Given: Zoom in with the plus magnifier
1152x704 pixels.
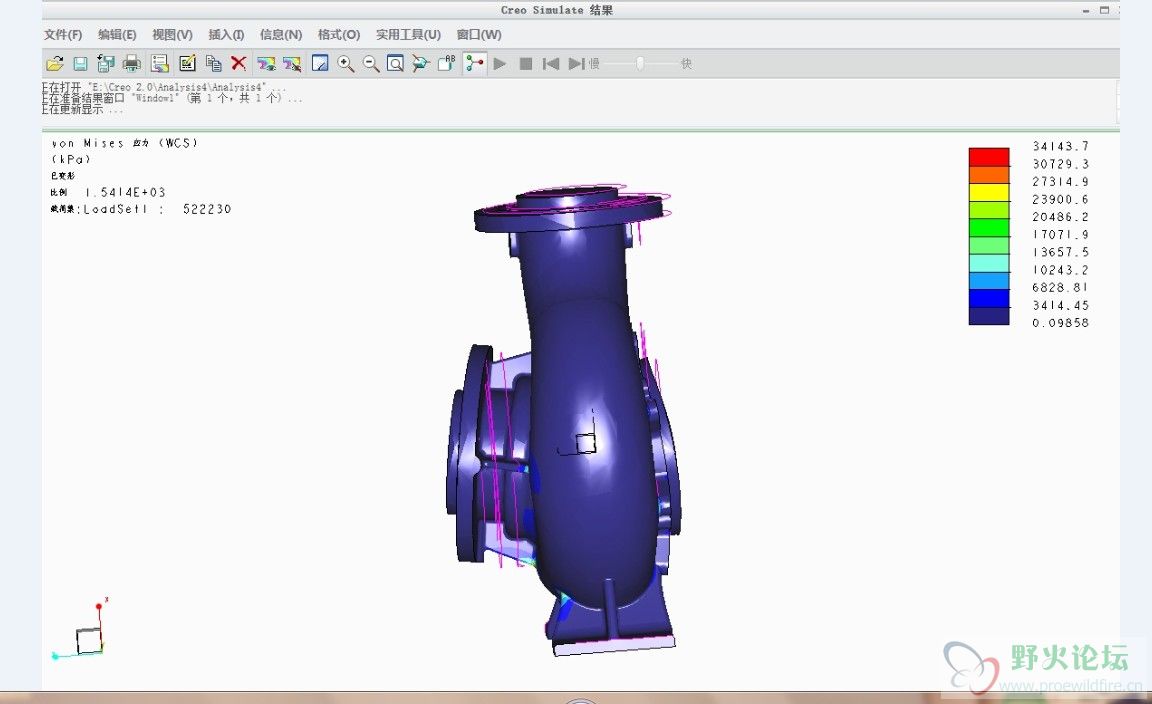Looking at the screenshot, I should [345, 64].
